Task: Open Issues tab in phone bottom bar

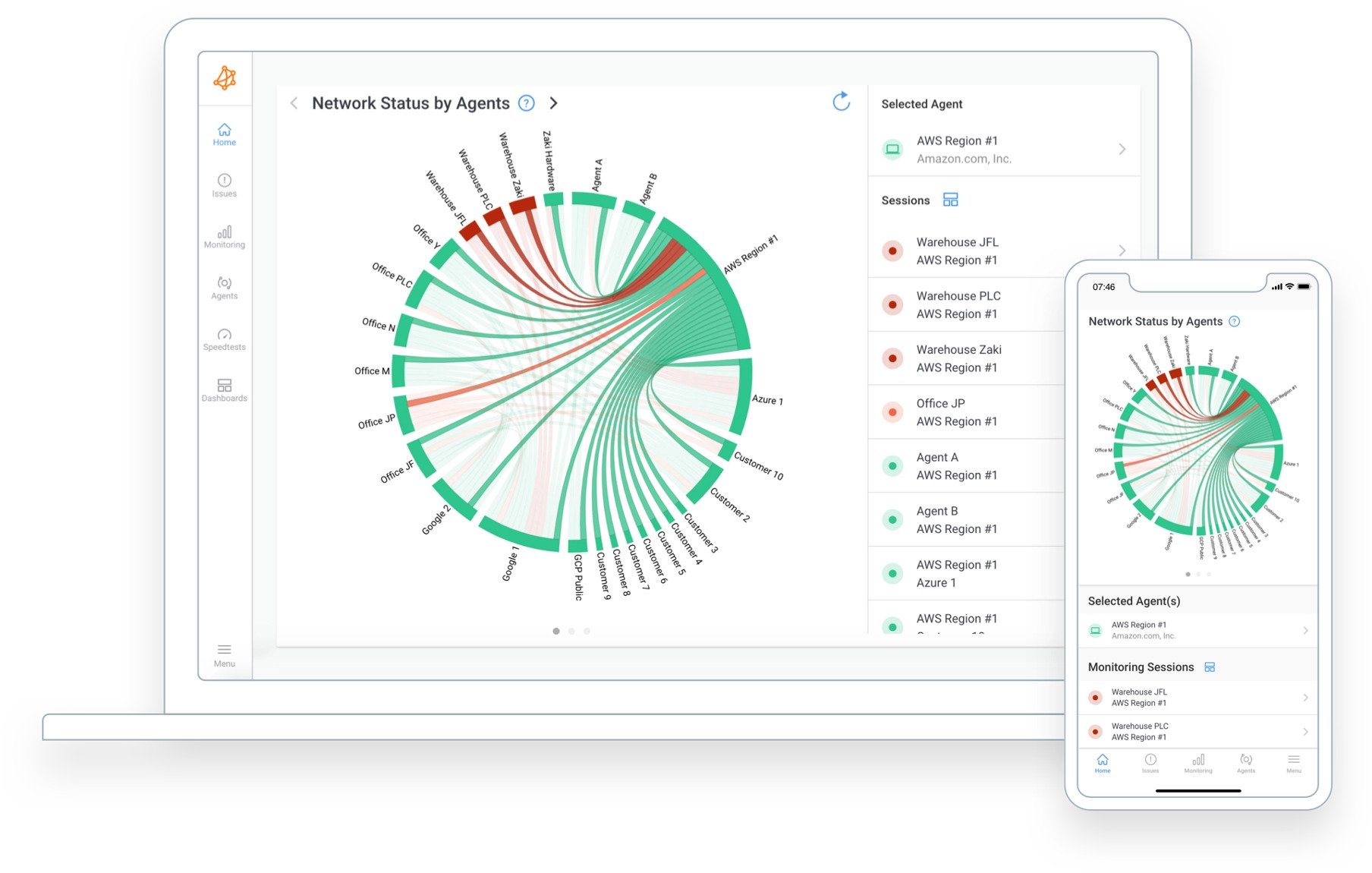Action: pos(1150,763)
